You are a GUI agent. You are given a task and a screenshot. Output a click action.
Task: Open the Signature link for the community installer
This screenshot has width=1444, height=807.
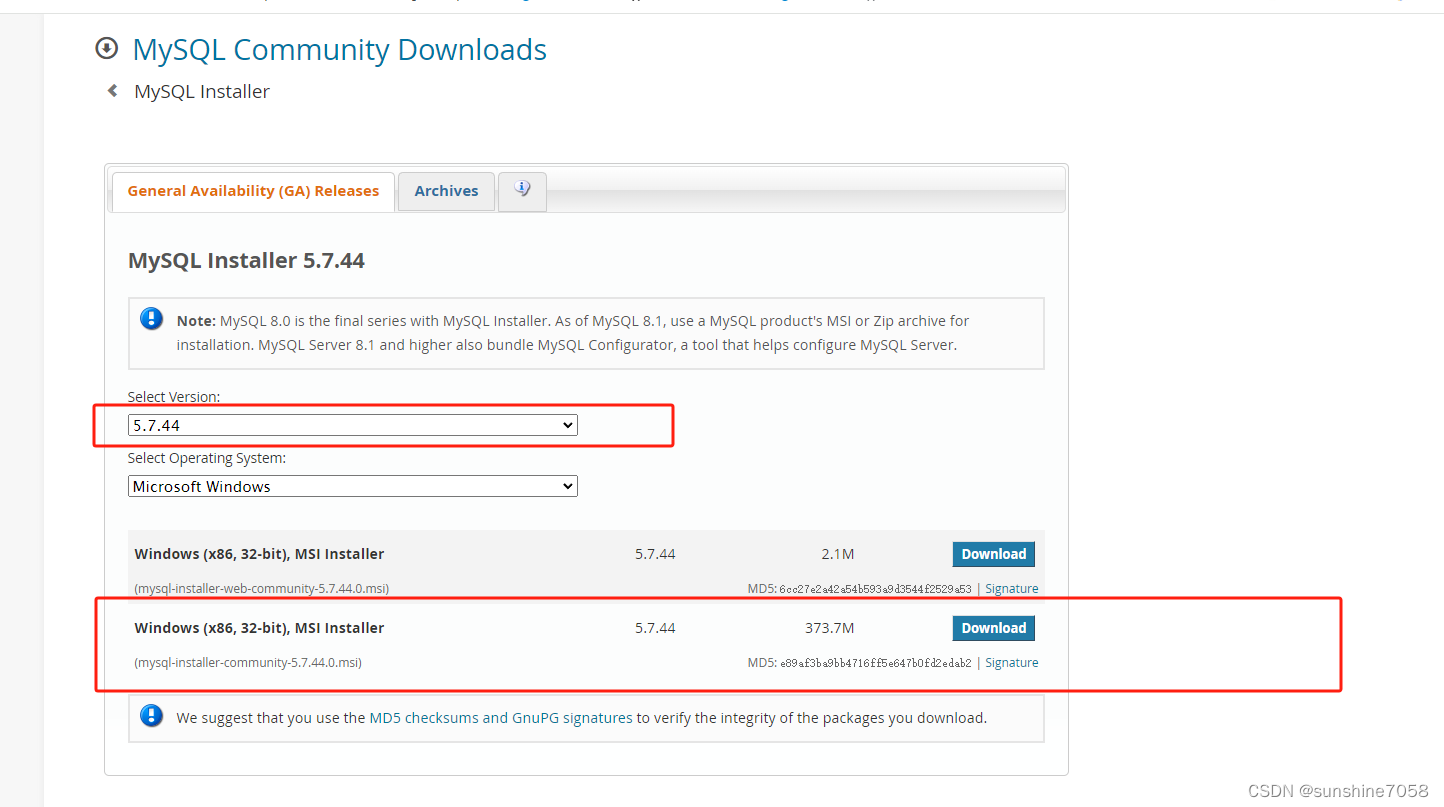[1011, 662]
